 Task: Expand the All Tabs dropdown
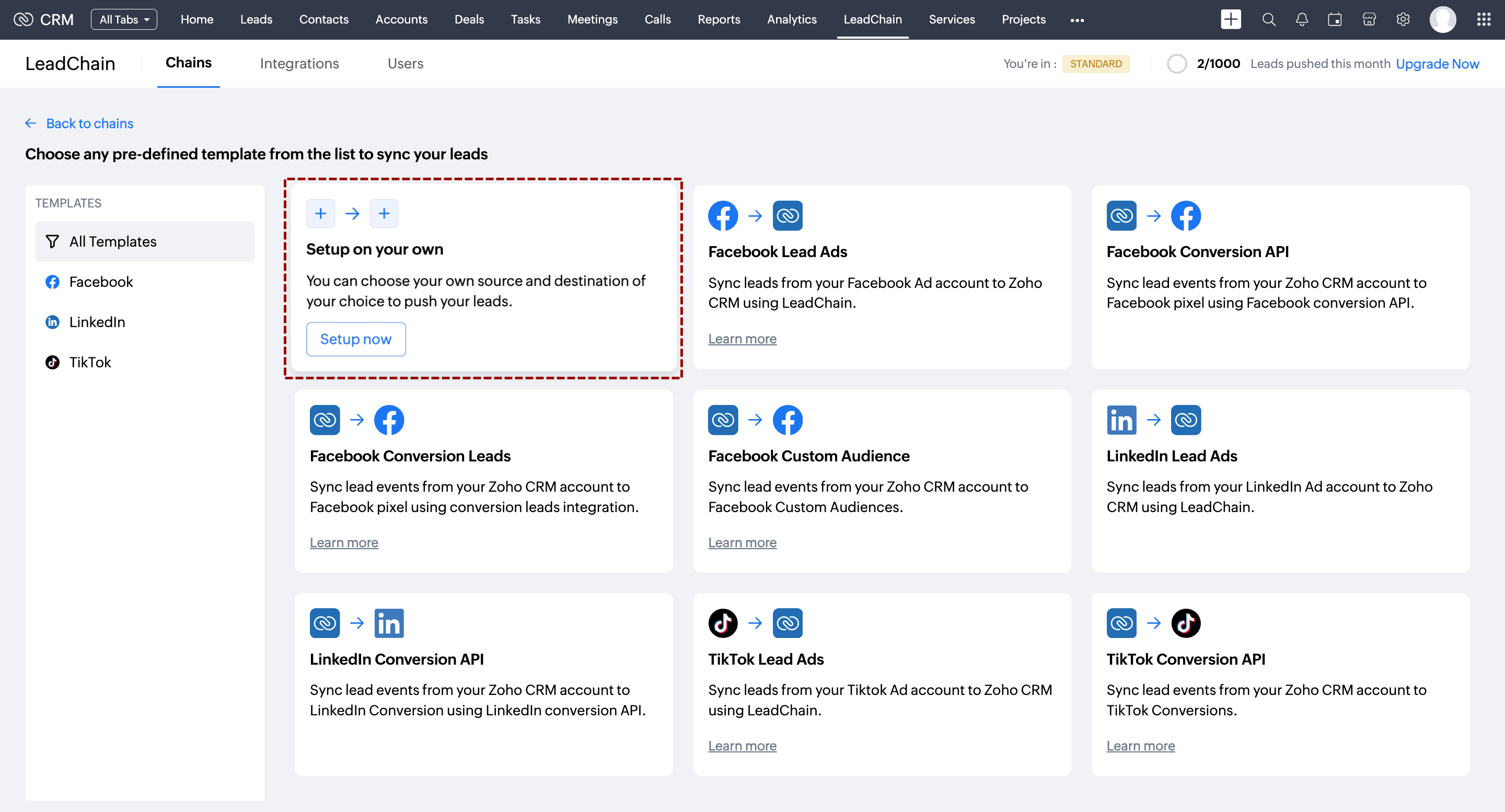coord(124,19)
